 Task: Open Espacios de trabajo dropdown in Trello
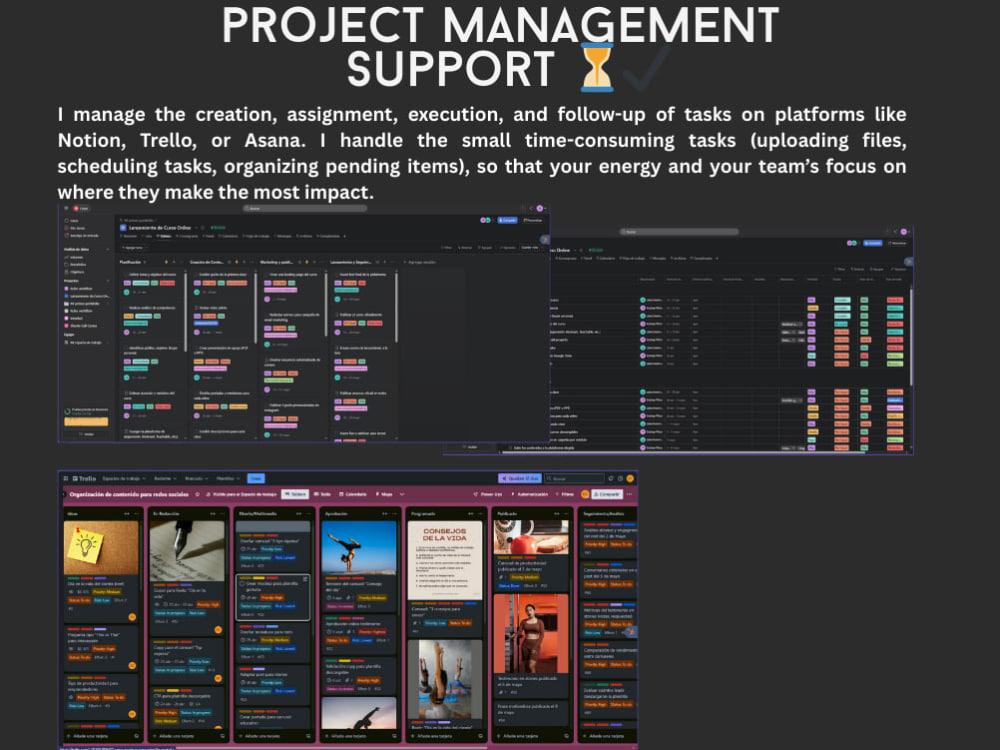point(124,478)
